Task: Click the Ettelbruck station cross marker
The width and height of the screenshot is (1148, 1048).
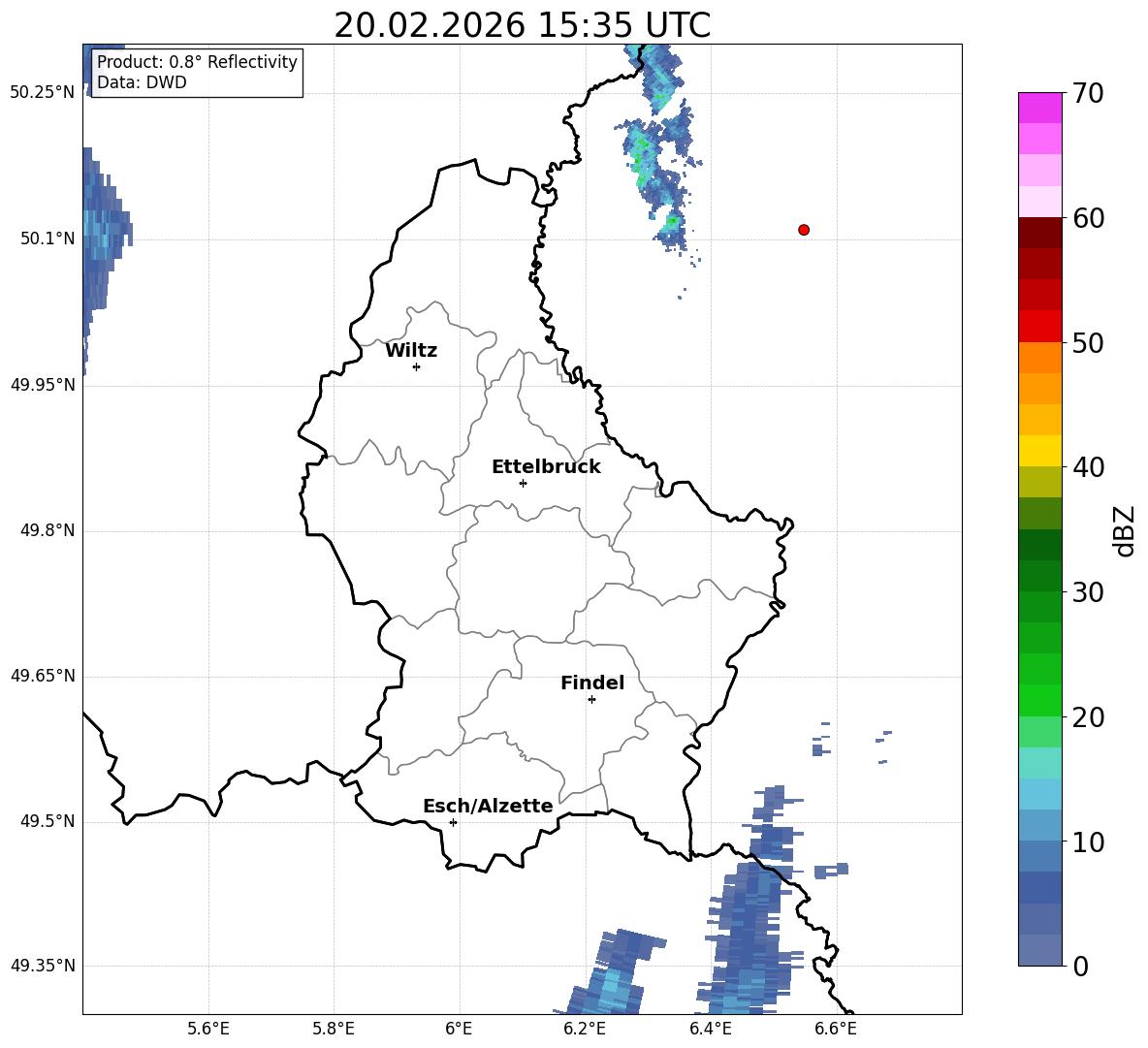Action: pyautogui.click(x=523, y=483)
